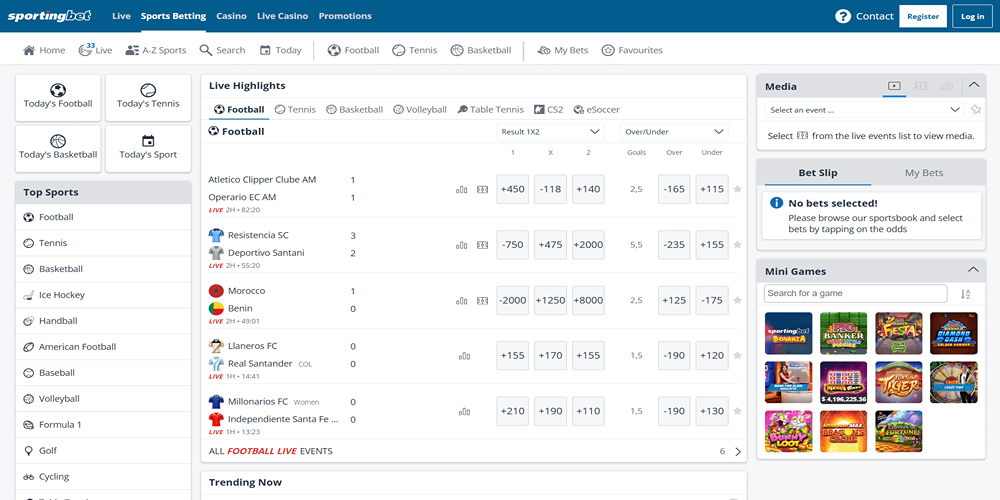Screen dimensions: 1000x500
Task: Expand all football live events arrow
Action: [x=738, y=452]
